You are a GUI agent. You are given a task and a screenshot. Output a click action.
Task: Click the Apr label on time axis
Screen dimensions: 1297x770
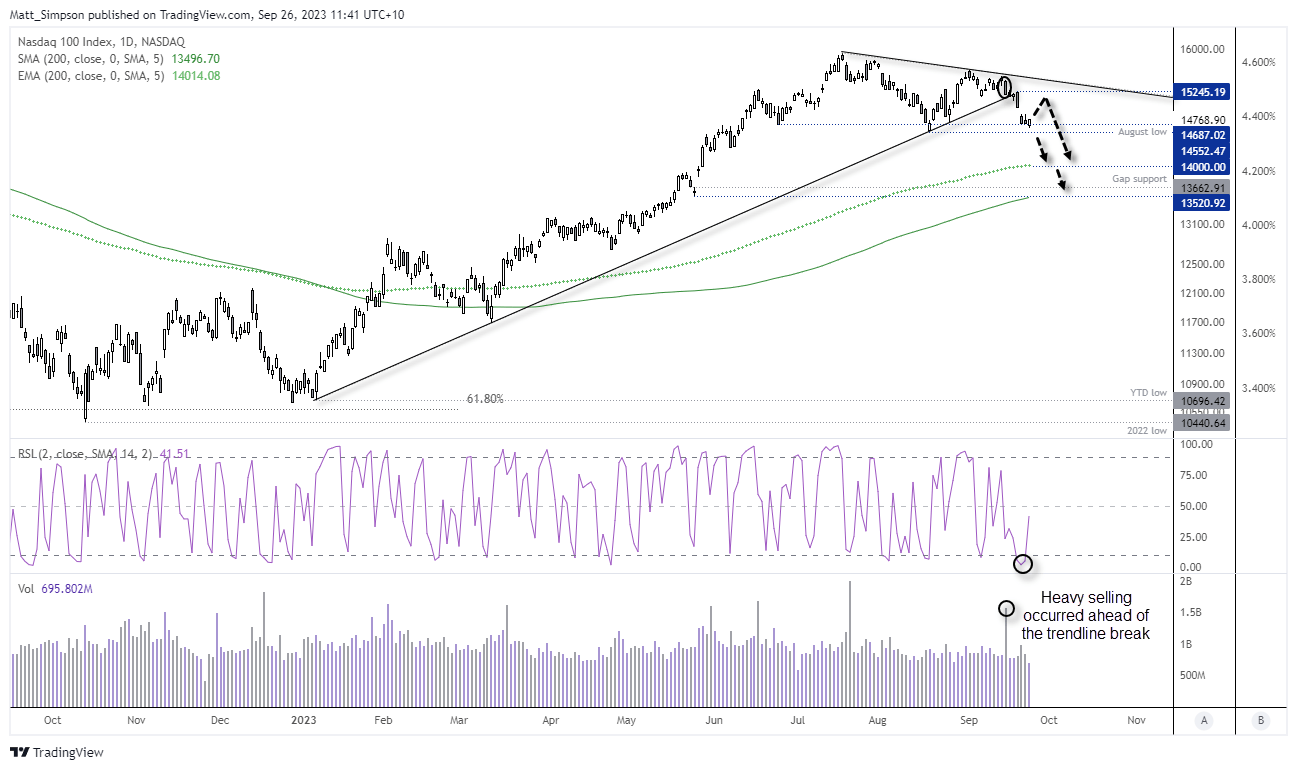(x=550, y=719)
